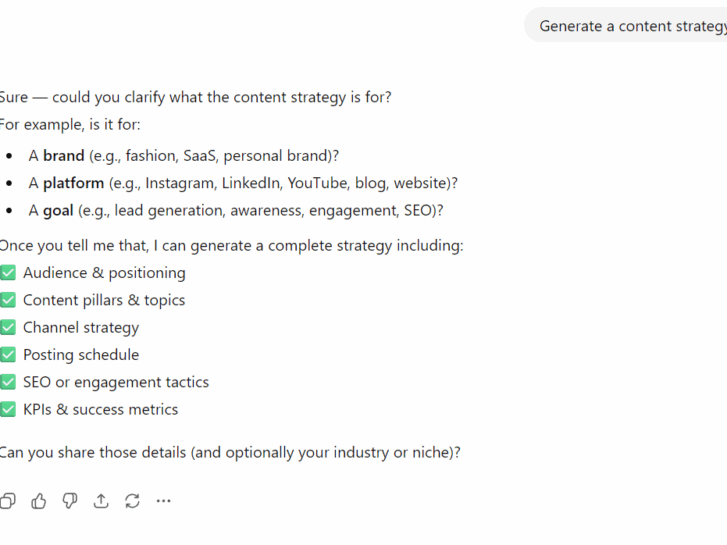
Task: Click the green check beside Audience & positioning
Action: click(8, 273)
